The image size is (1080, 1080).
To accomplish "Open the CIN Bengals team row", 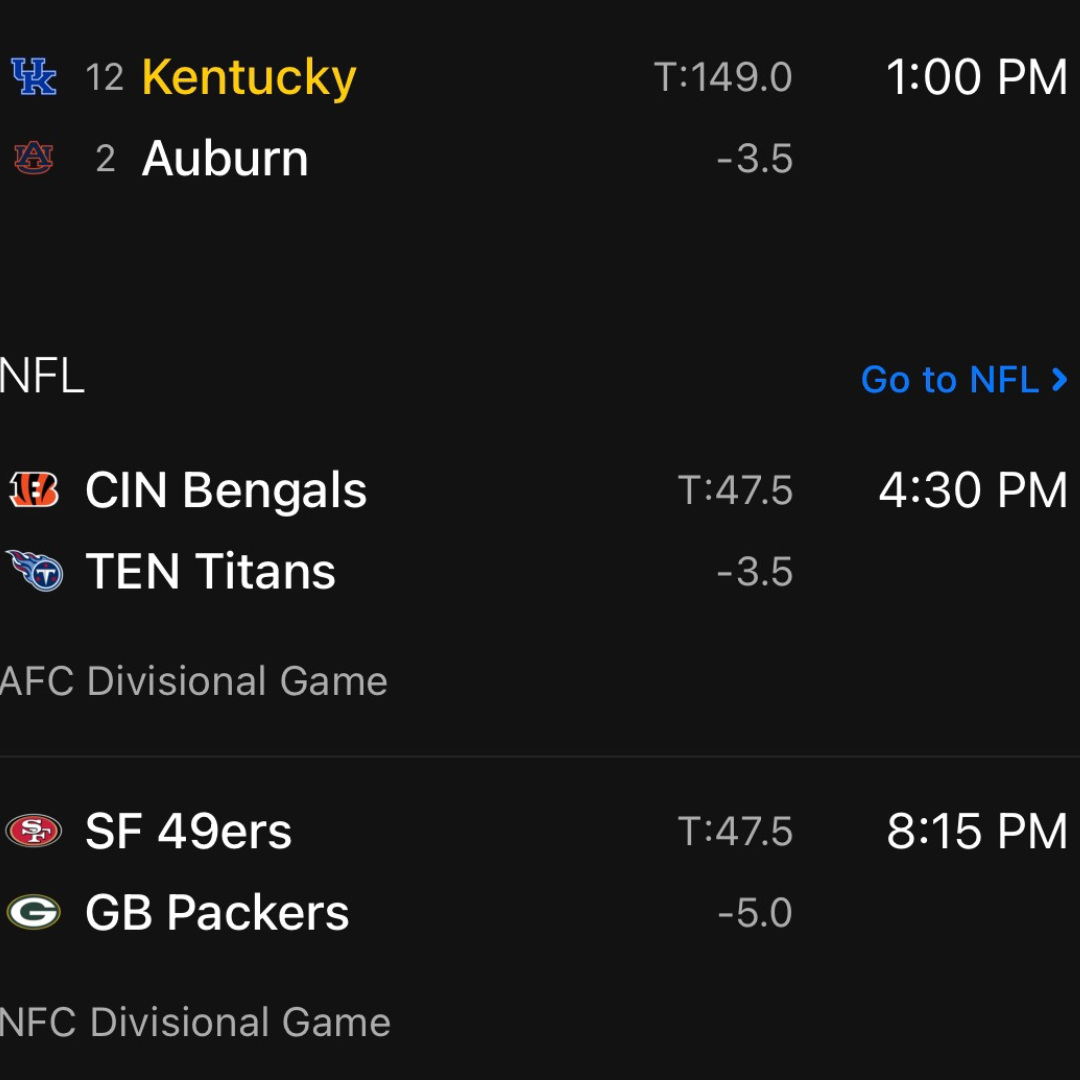I will coord(226,490).
